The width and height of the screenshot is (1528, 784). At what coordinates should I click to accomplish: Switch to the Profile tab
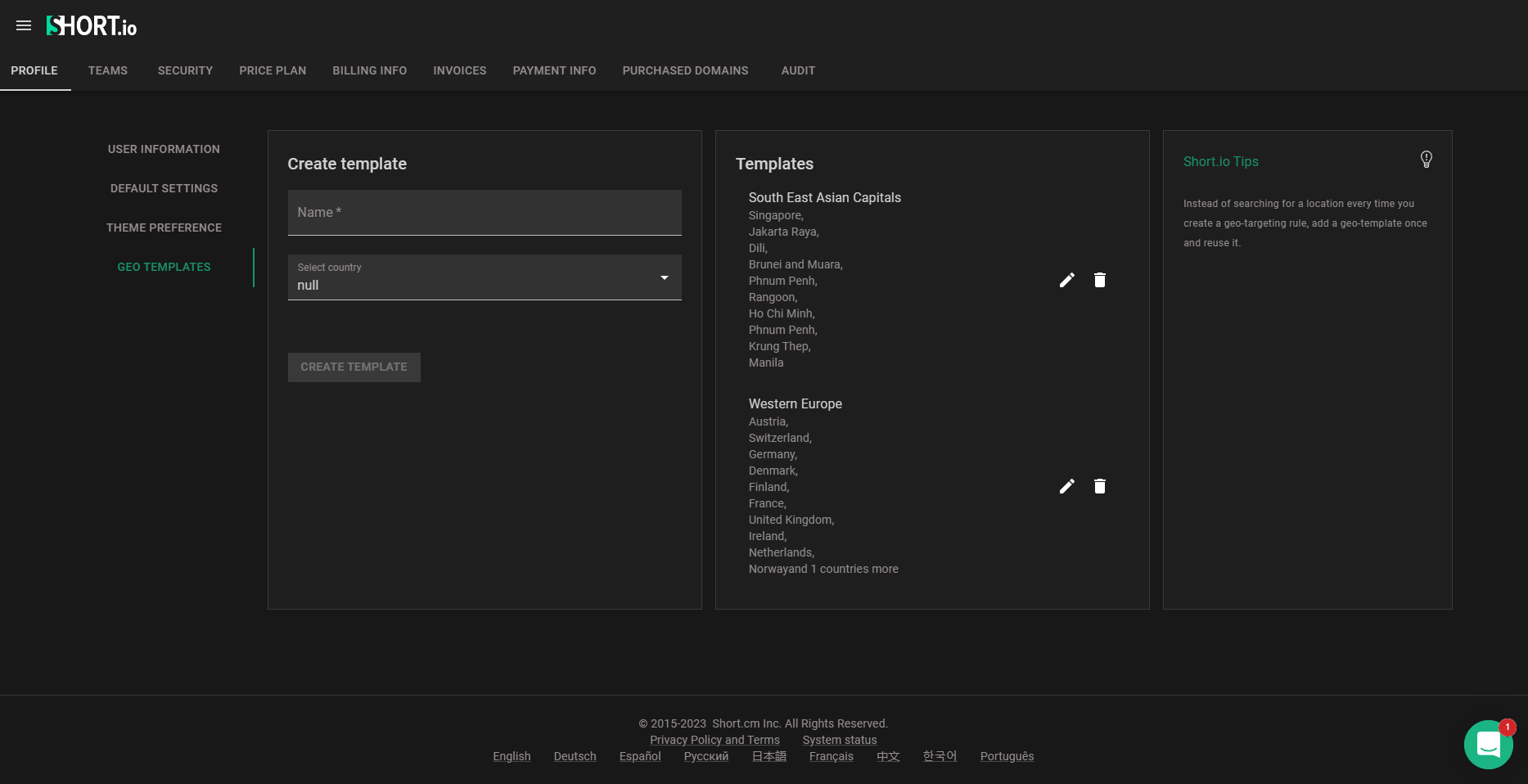click(34, 70)
